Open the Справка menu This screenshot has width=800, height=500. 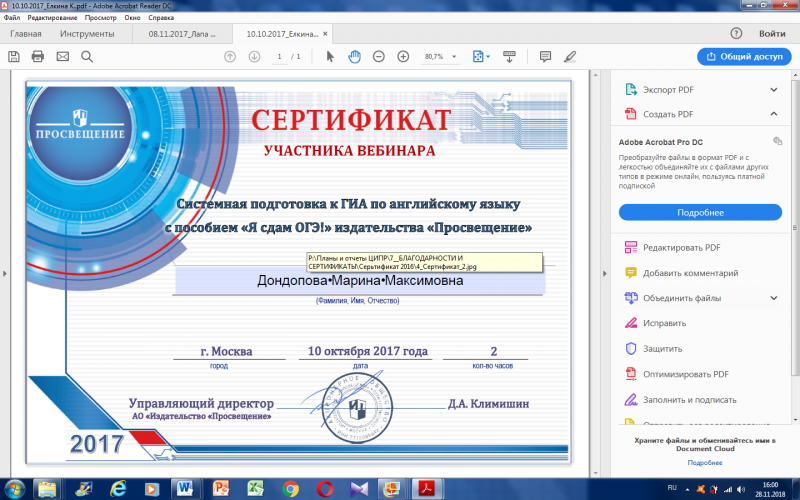pyautogui.click(x=161, y=17)
